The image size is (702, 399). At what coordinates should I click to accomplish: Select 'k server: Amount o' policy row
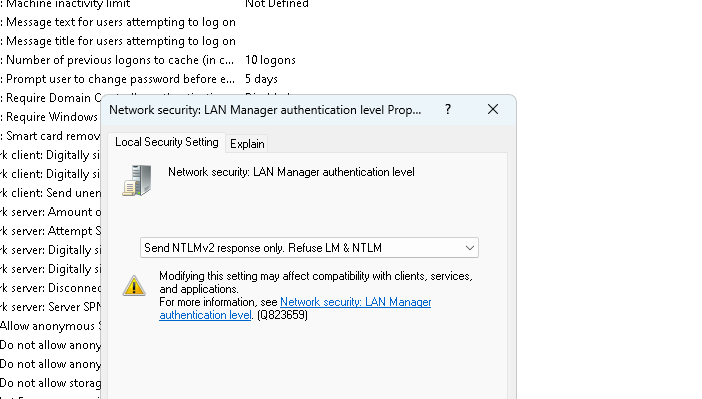pos(51,212)
